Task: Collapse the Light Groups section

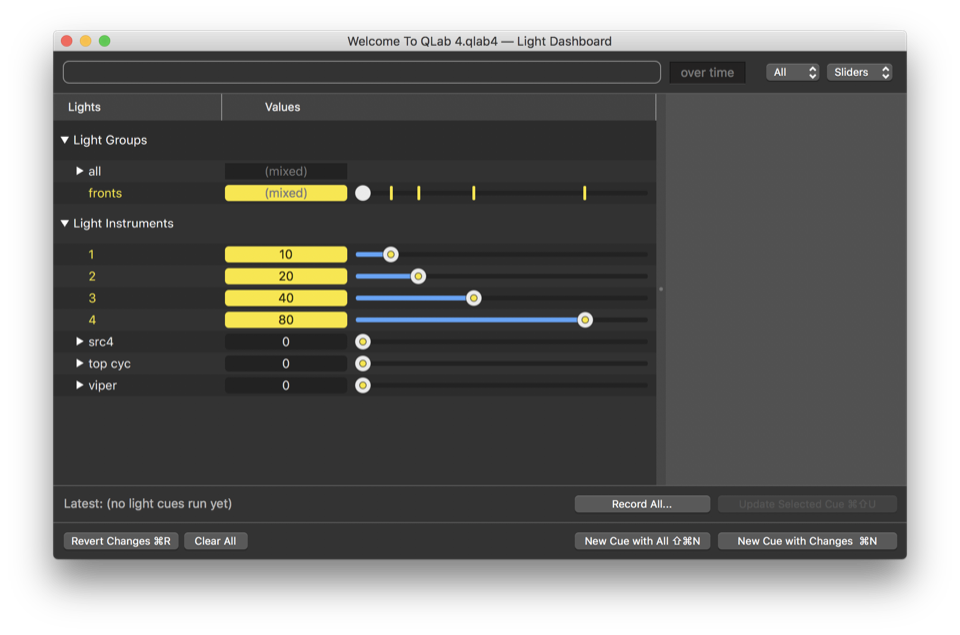Action: click(x=65, y=140)
